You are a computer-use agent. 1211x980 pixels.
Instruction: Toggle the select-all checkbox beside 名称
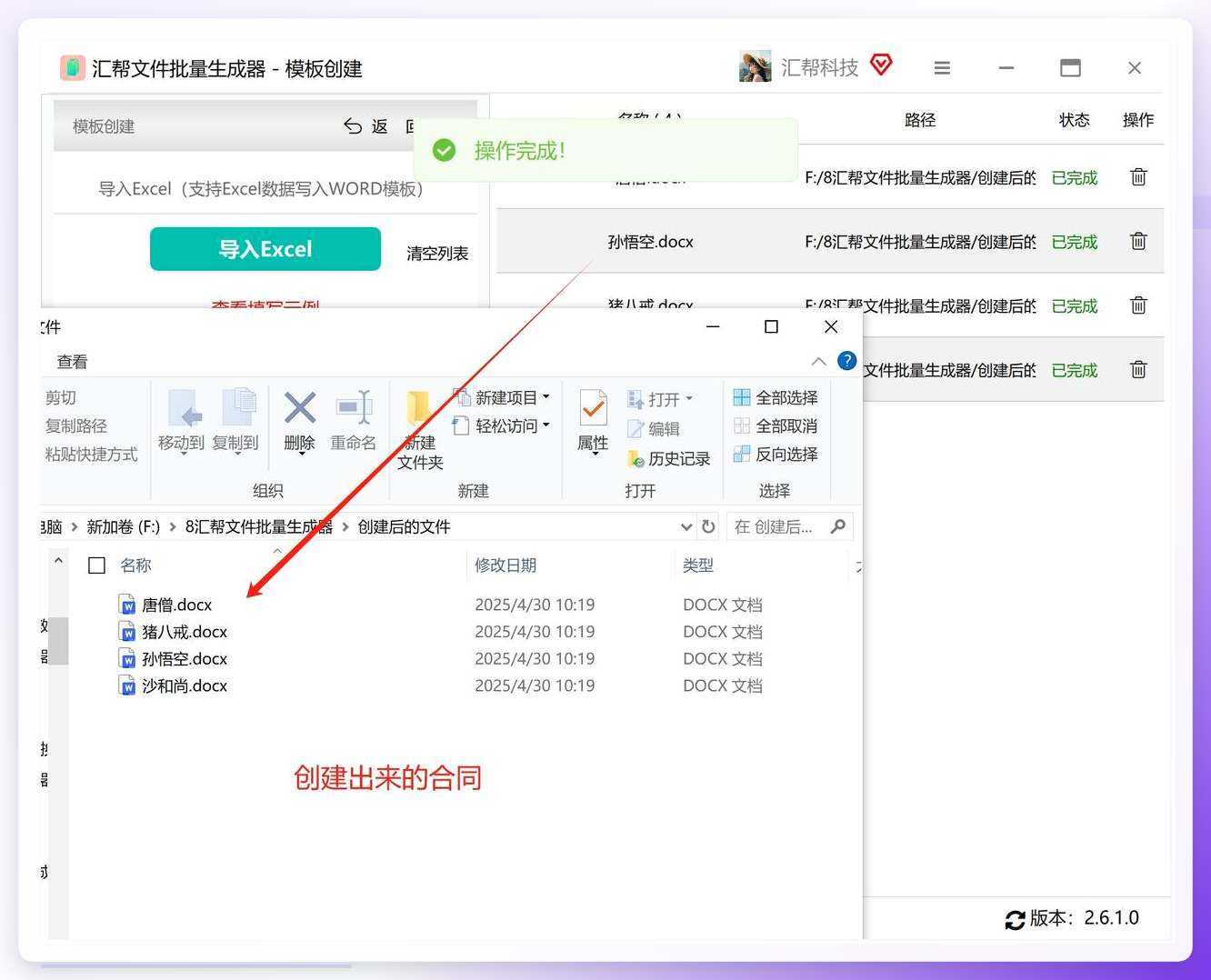(97, 565)
